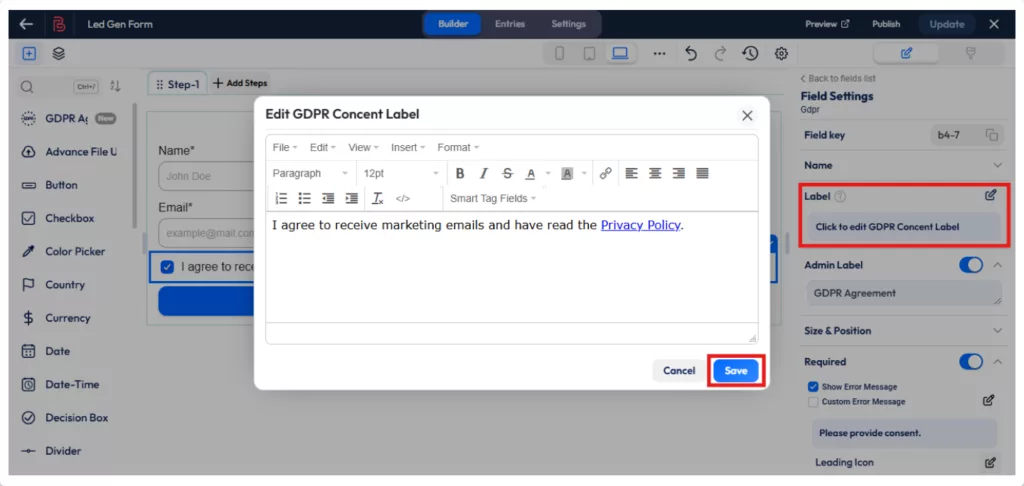Viewport: 1024px width, 486px height.
Task: Select the tablet device view icon
Action: tap(589, 54)
